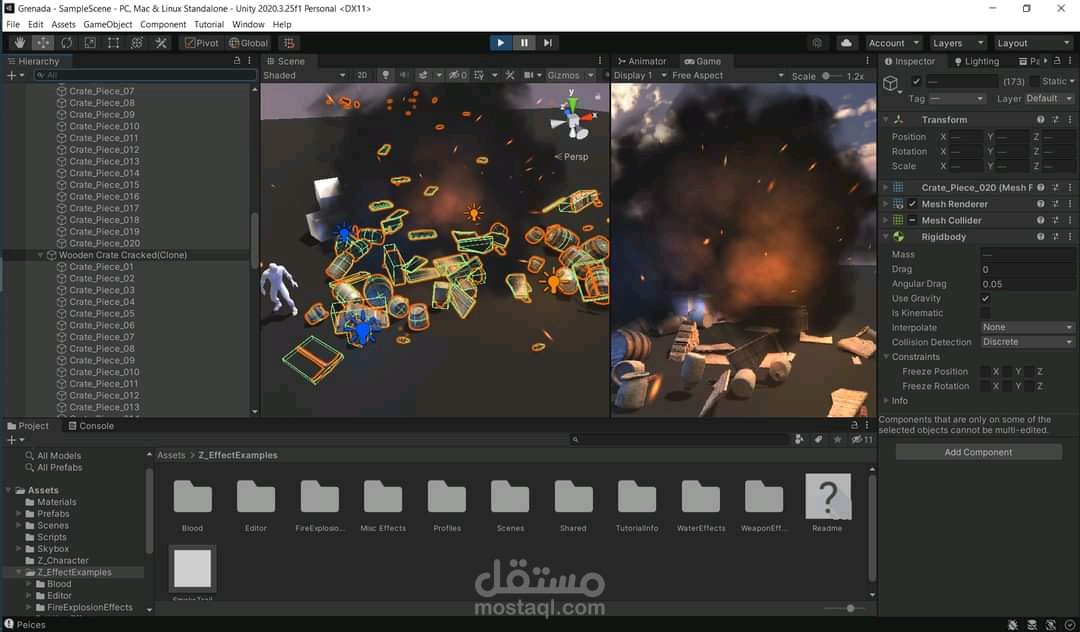
Task: Enable Freeze Position X checkbox
Action: coord(985,371)
